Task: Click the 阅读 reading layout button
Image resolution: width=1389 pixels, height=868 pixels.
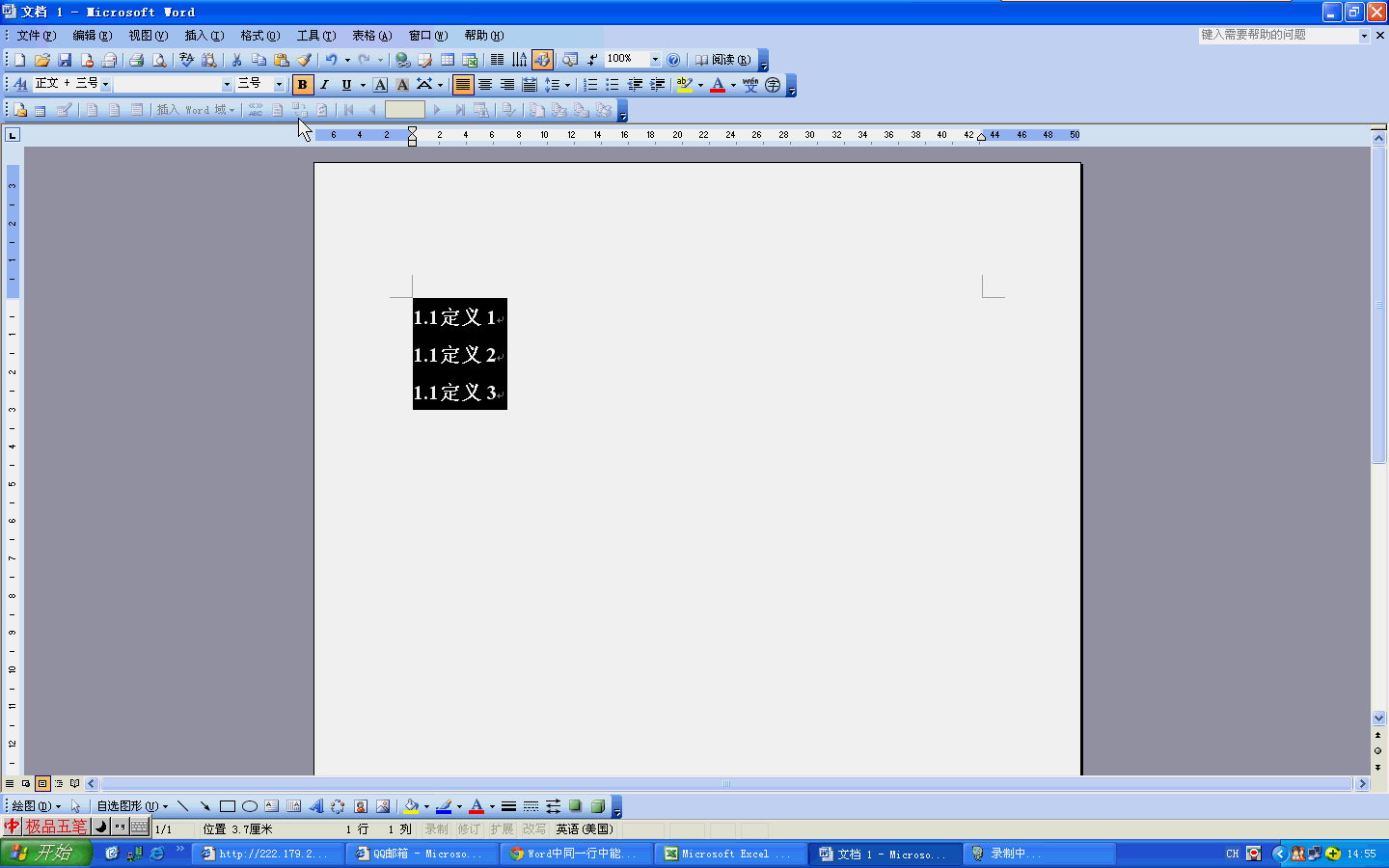Action: pyautogui.click(x=722, y=60)
